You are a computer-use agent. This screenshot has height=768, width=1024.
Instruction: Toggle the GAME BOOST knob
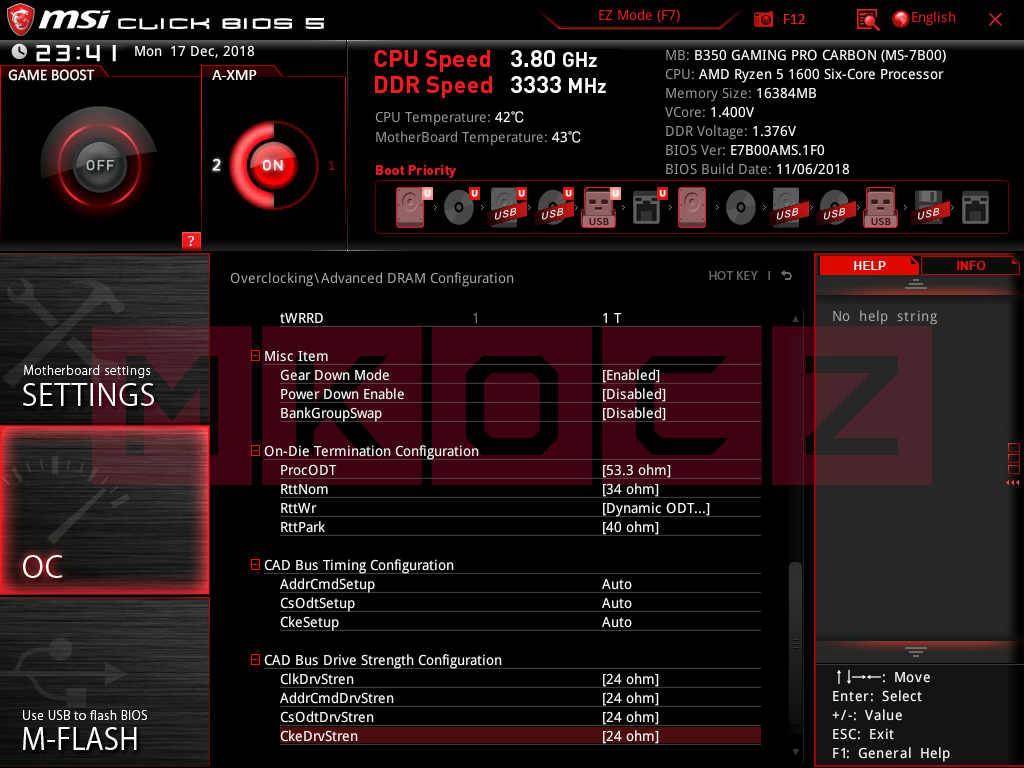[99, 165]
